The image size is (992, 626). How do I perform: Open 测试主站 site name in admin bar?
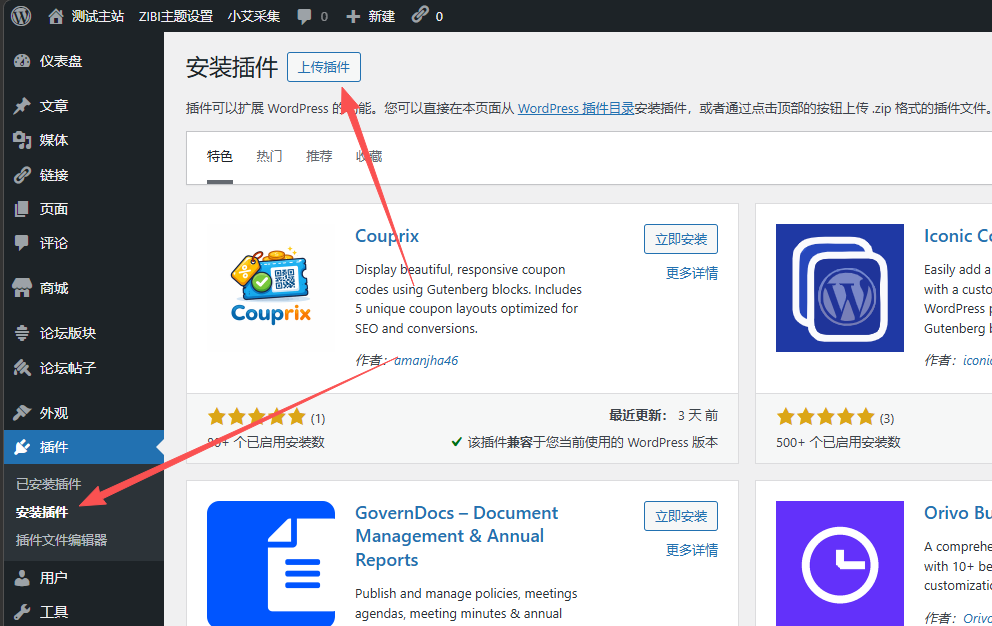(x=97, y=16)
